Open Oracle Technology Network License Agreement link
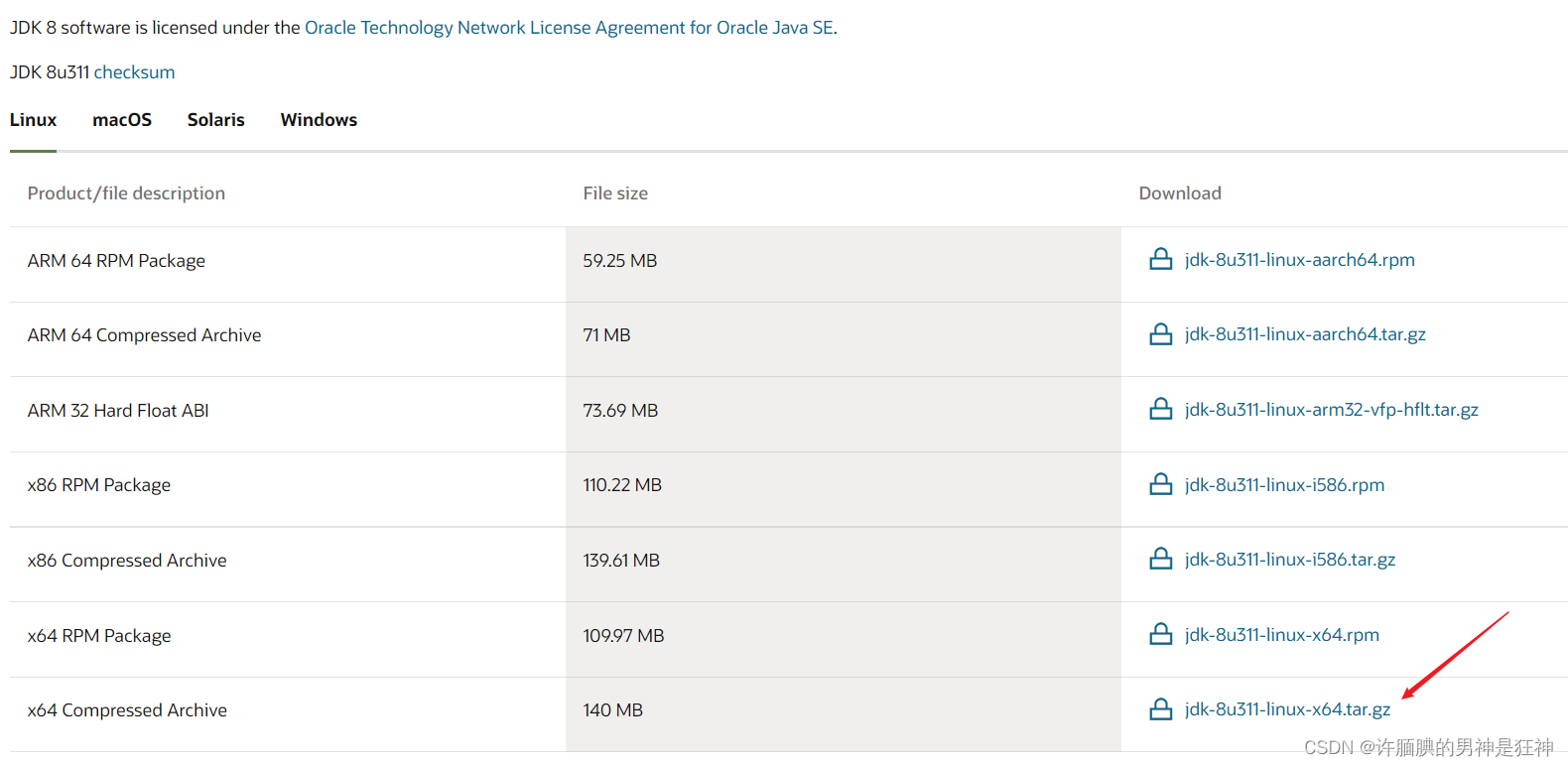This screenshot has width=1568, height=767. coord(569,28)
